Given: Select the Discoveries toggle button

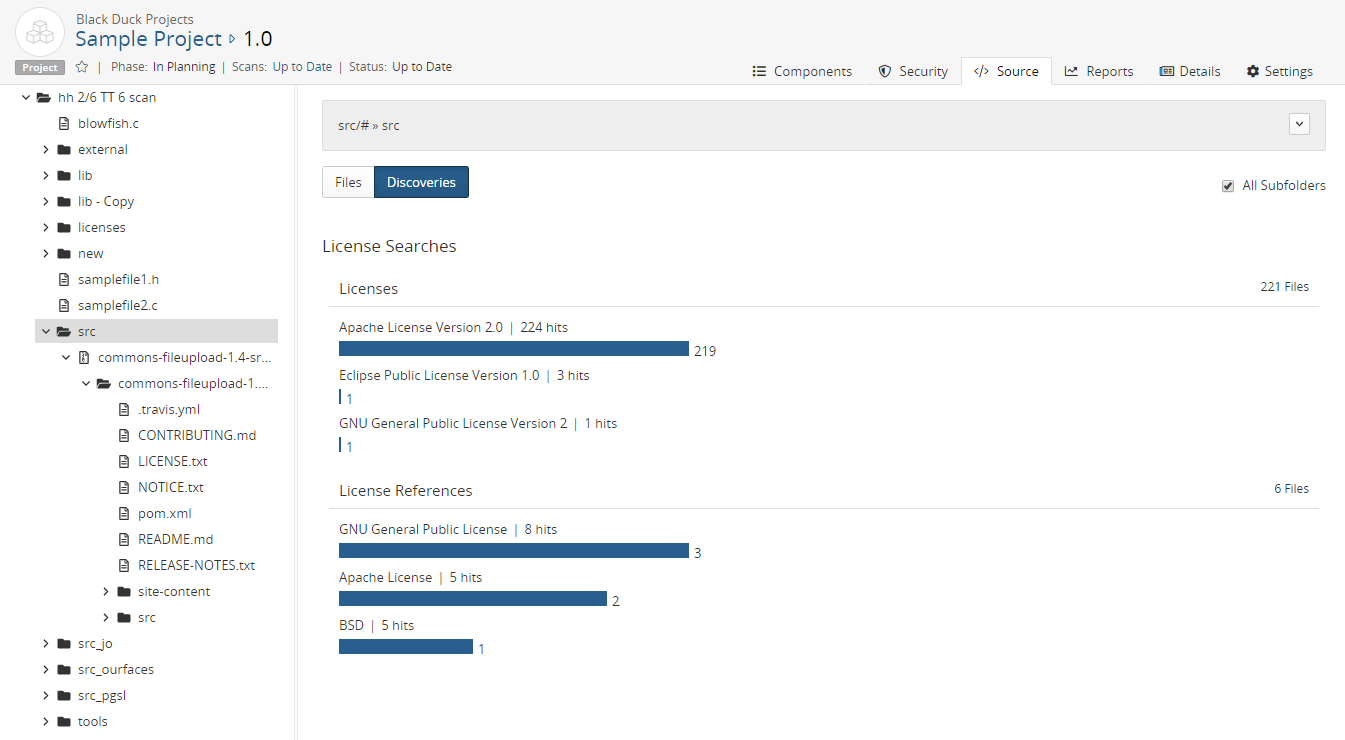Looking at the screenshot, I should click(x=421, y=183).
